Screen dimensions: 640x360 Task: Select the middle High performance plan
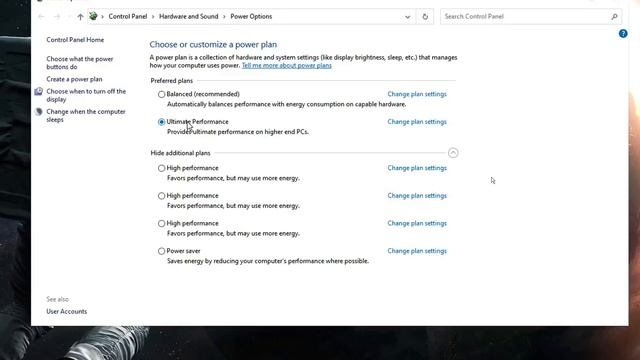tap(162, 196)
